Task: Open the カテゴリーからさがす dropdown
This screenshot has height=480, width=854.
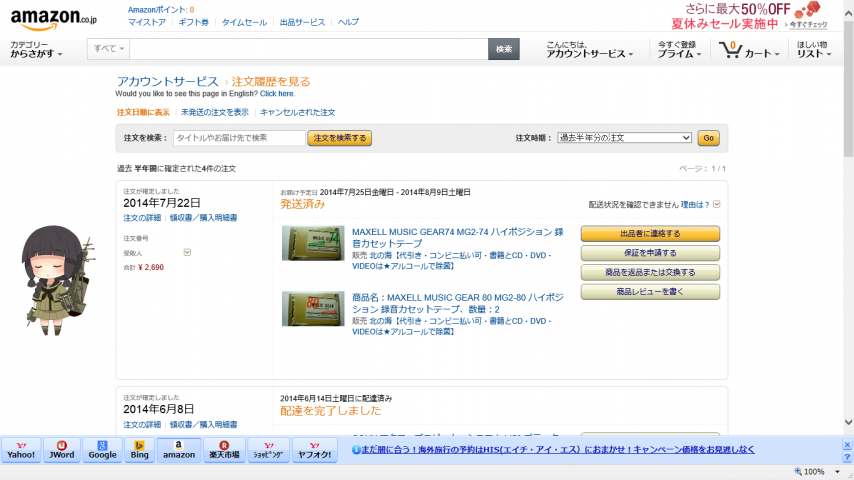Action: point(36,49)
